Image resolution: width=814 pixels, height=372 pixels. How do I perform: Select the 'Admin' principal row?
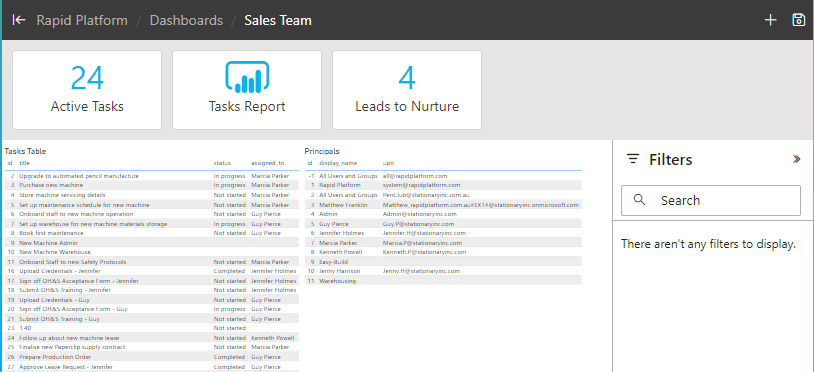pos(443,214)
